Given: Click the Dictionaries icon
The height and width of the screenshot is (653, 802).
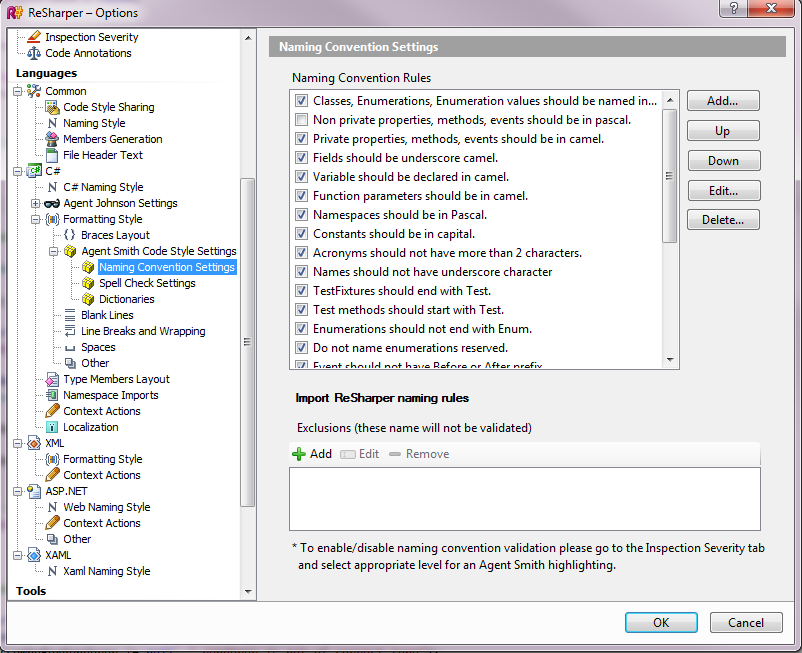Looking at the screenshot, I should [x=88, y=299].
